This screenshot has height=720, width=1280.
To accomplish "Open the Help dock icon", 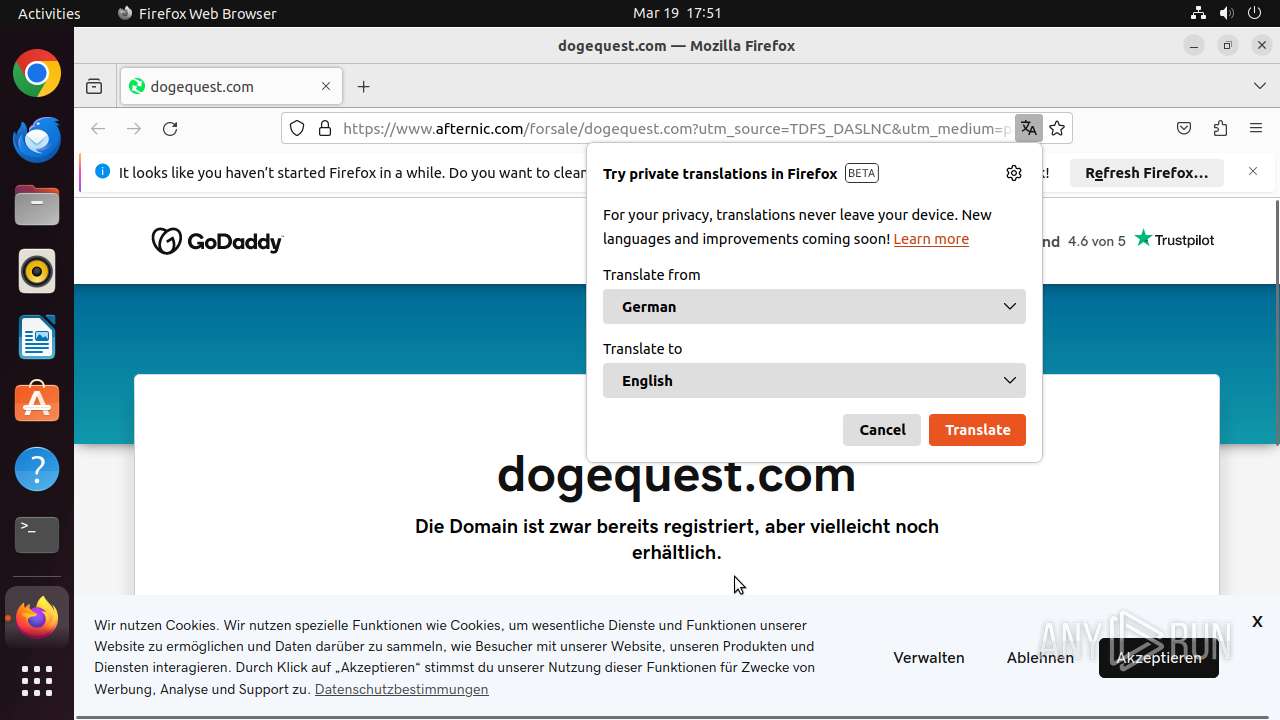I will point(37,469).
